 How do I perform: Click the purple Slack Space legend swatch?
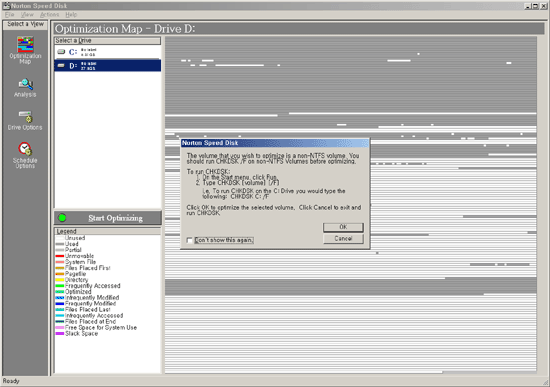60,334
